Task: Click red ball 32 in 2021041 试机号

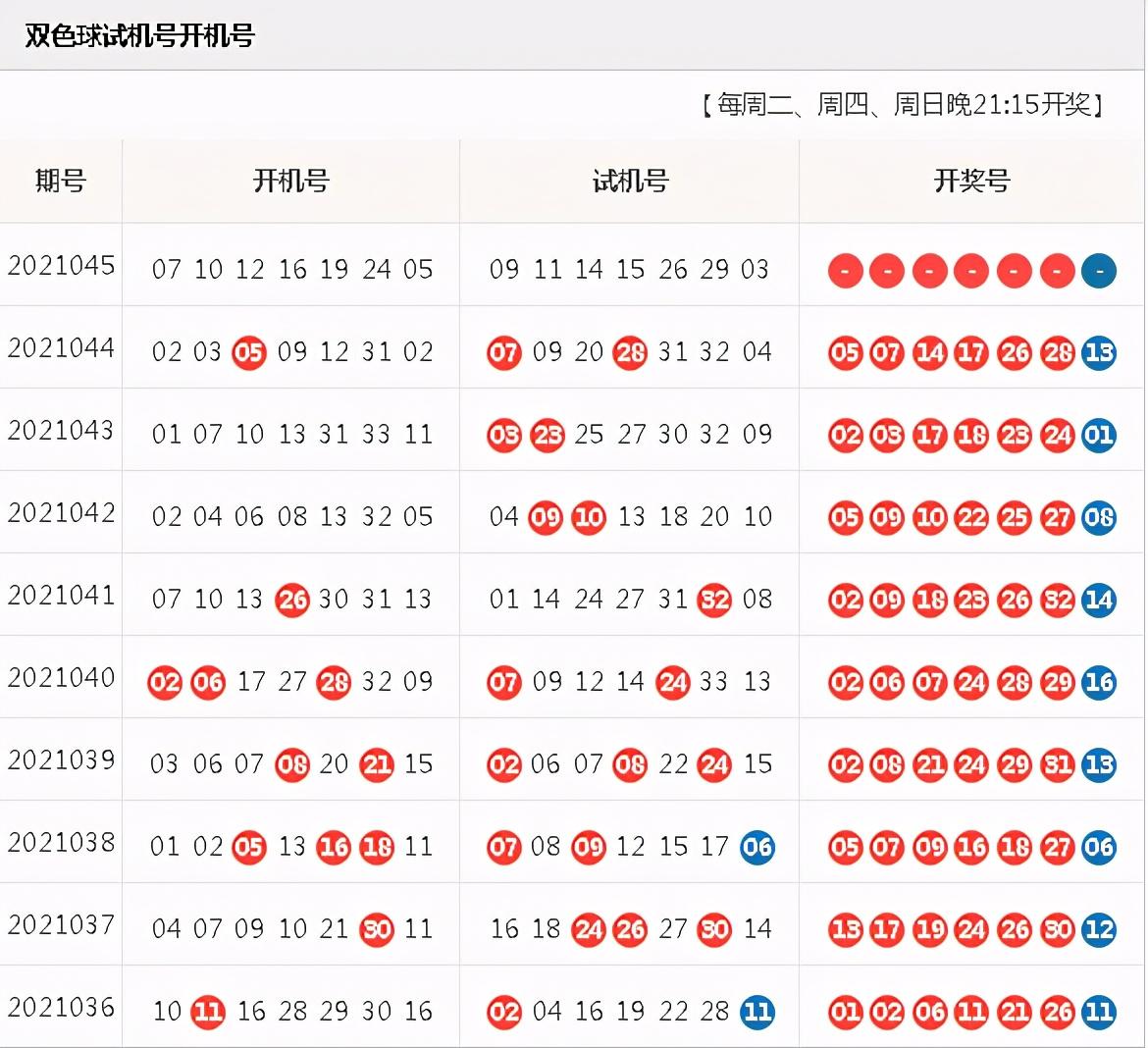Action: tap(714, 601)
